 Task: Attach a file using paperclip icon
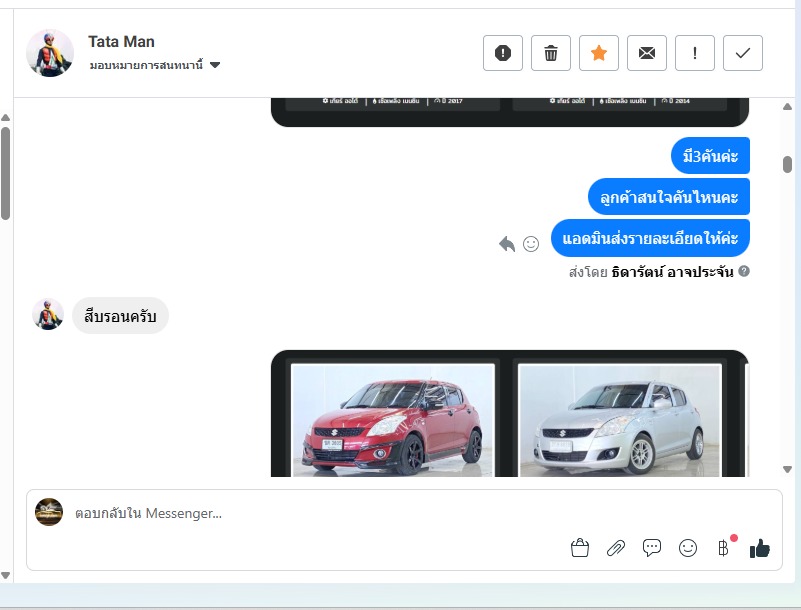point(616,548)
